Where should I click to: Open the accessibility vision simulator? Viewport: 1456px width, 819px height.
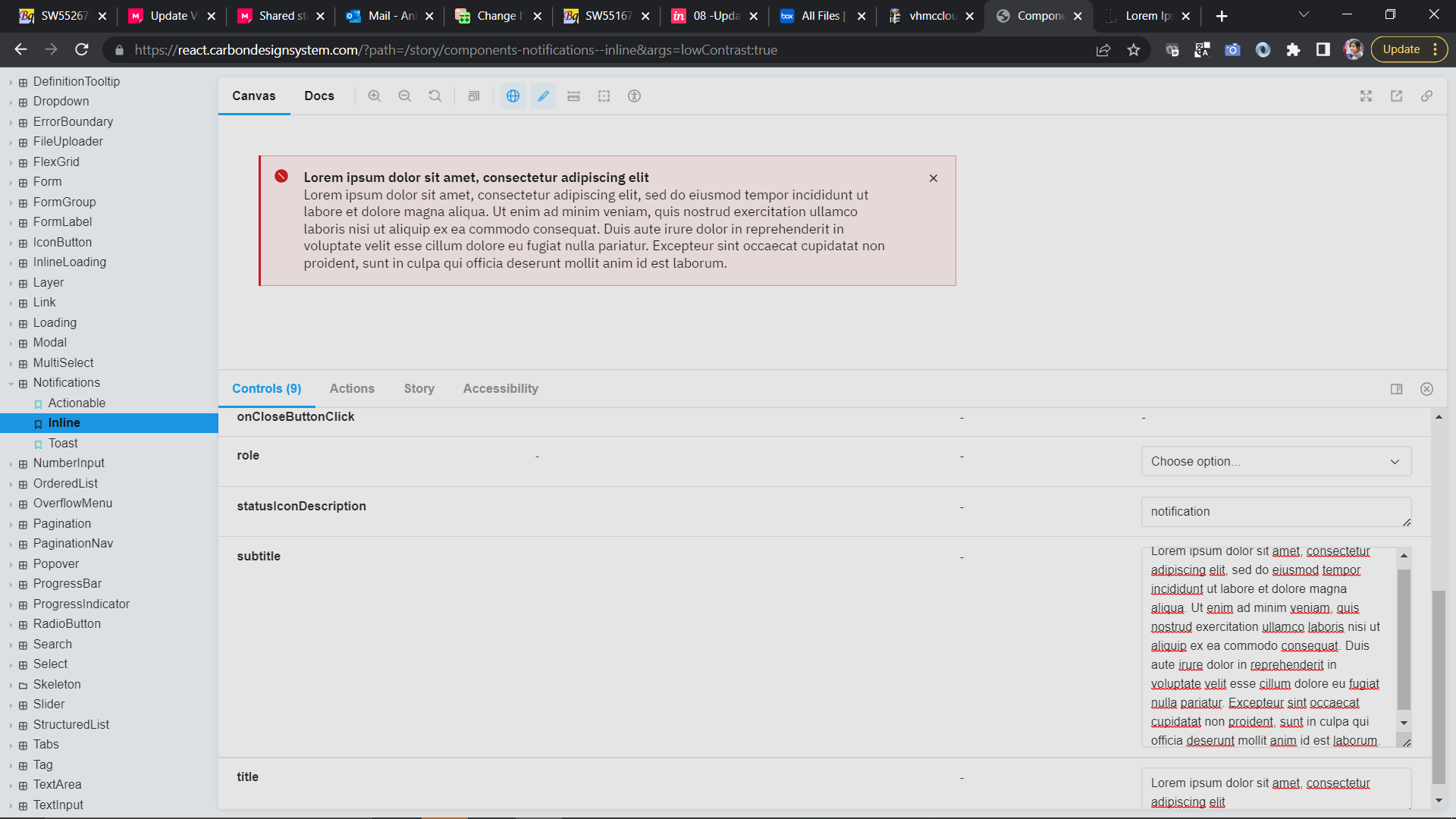(635, 96)
